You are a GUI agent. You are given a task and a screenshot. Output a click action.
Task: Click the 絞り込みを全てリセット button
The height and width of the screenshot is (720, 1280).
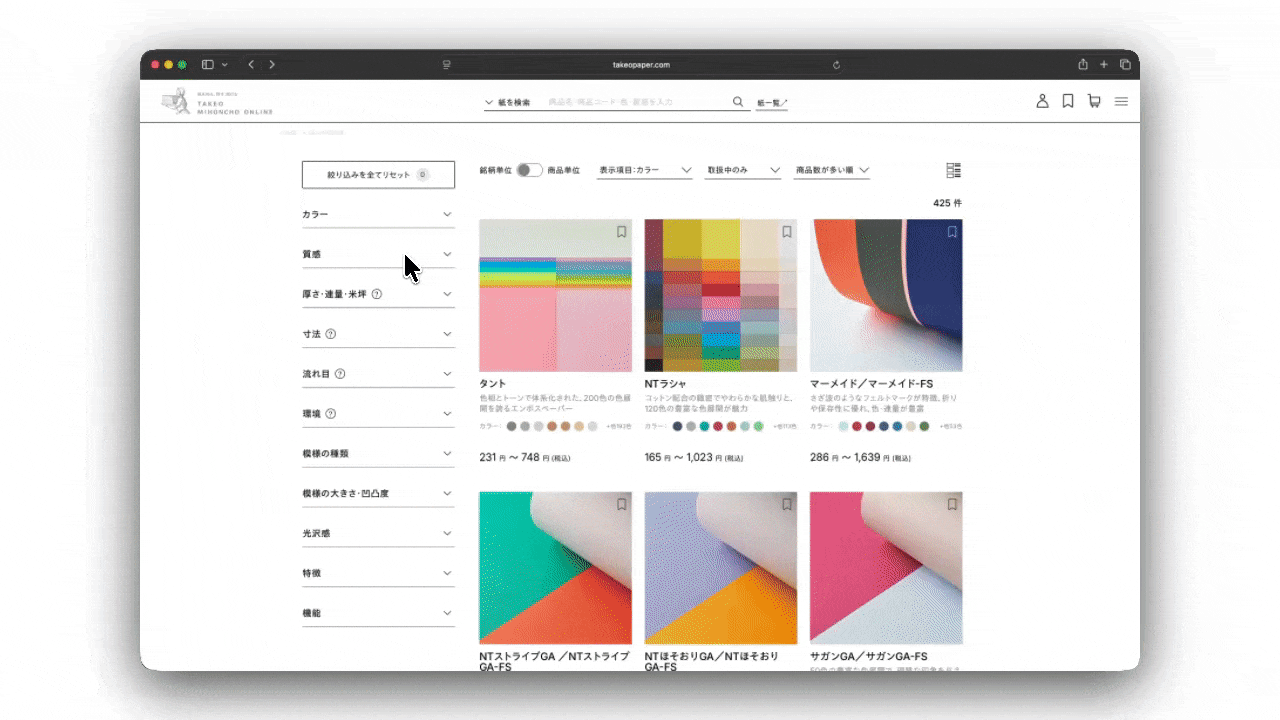pos(378,175)
